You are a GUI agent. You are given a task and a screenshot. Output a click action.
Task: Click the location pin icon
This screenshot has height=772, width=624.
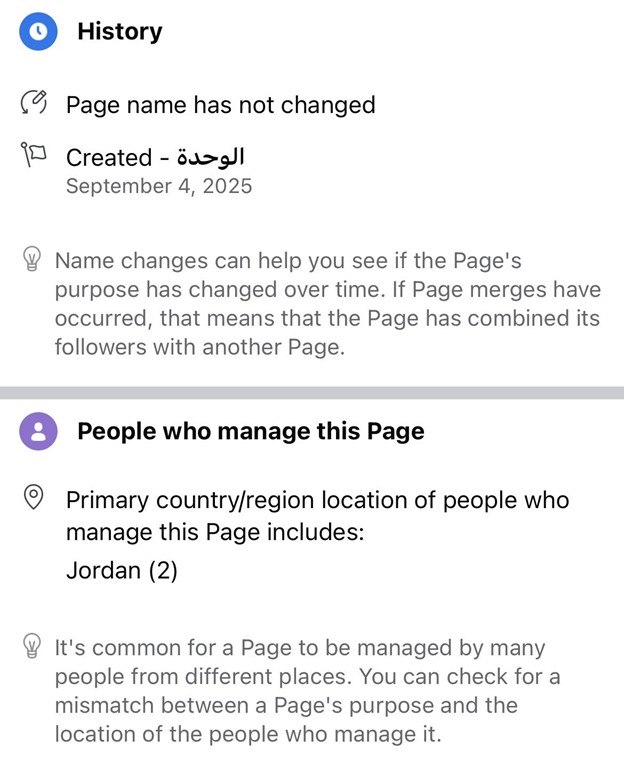click(34, 498)
